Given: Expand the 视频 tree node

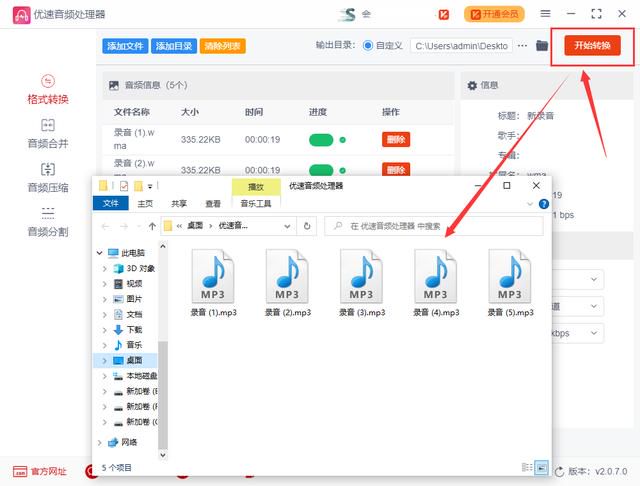Looking at the screenshot, I should click(104, 284).
